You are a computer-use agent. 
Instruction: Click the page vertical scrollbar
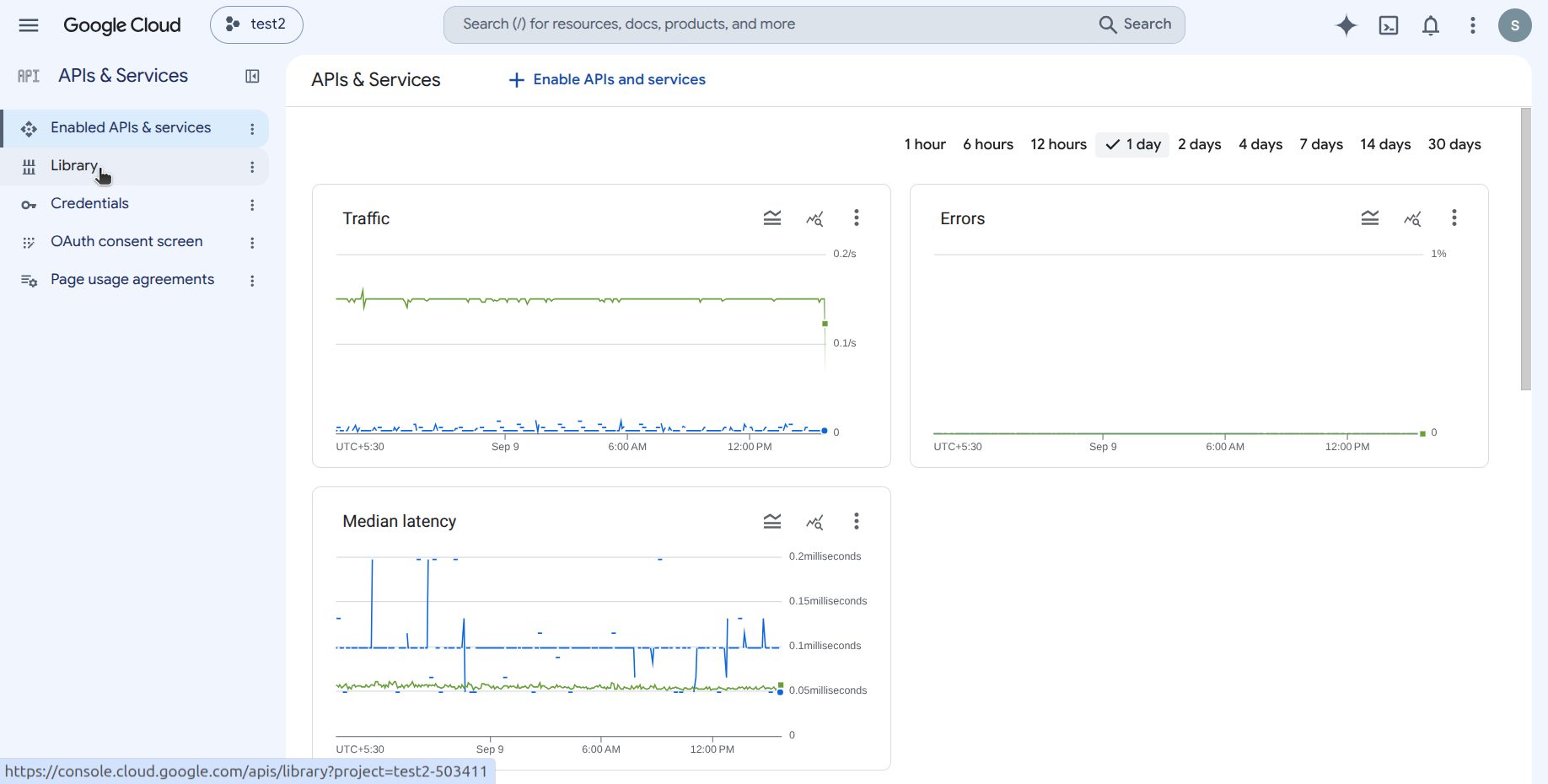click(1526, 249)
